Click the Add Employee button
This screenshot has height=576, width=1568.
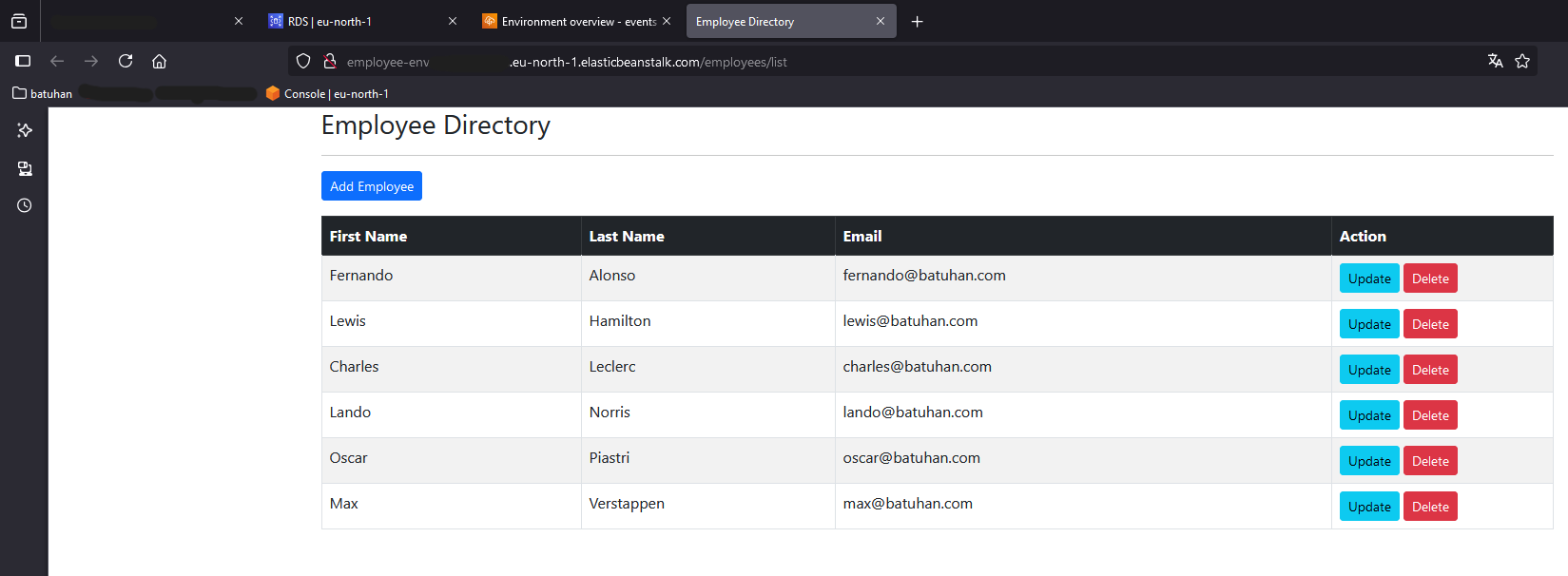372,186
